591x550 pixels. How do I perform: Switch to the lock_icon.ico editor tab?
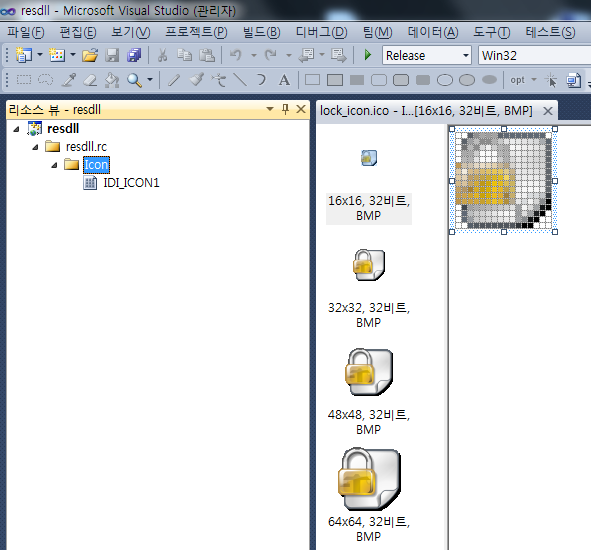pos(426,111)
